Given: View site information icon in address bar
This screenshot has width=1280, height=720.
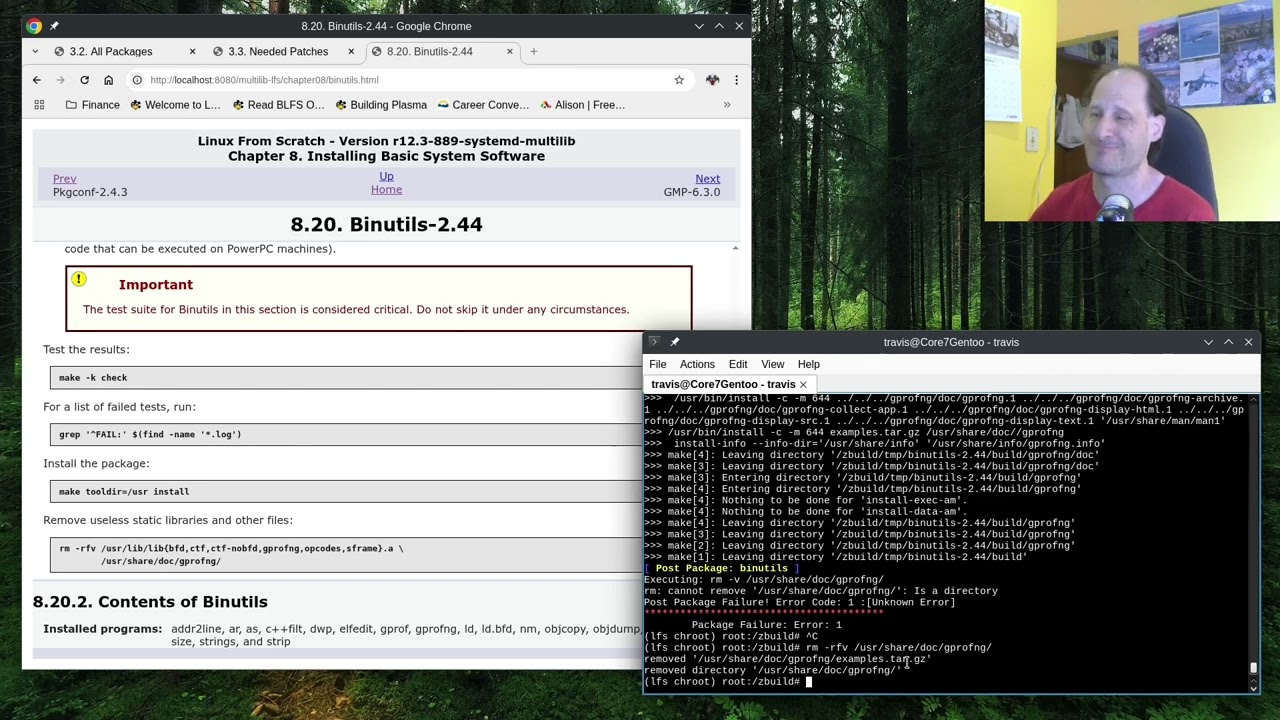Looking at the screenshot, I should 138,80.
